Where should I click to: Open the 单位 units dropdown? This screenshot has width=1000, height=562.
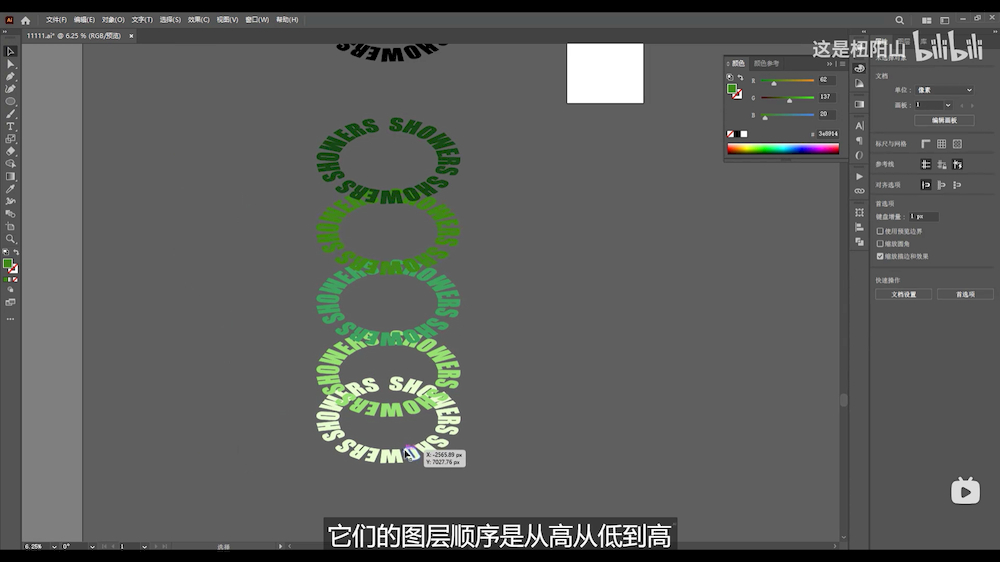point(945,90)
